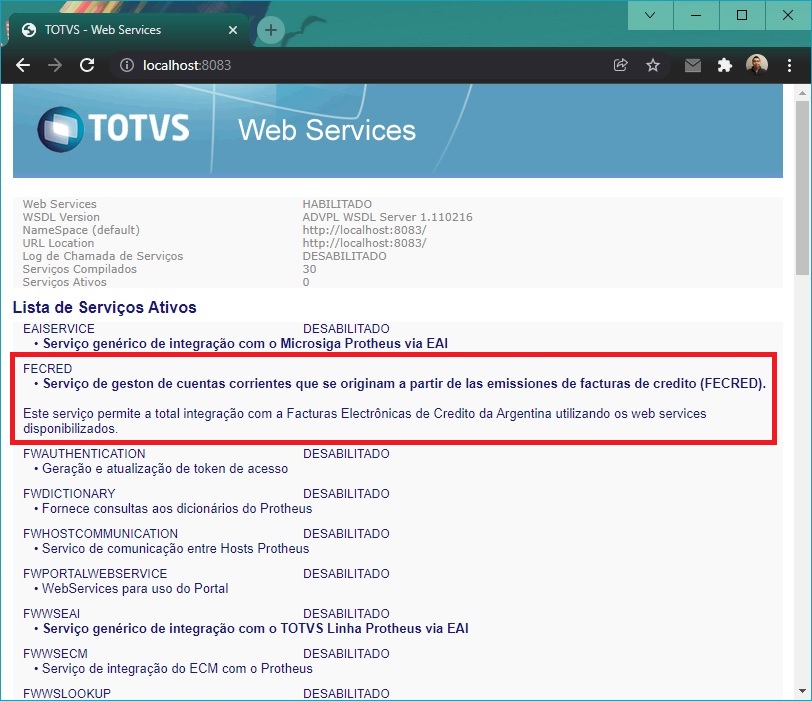
Task: View site information icon in address bar
Action: point(127,65)
